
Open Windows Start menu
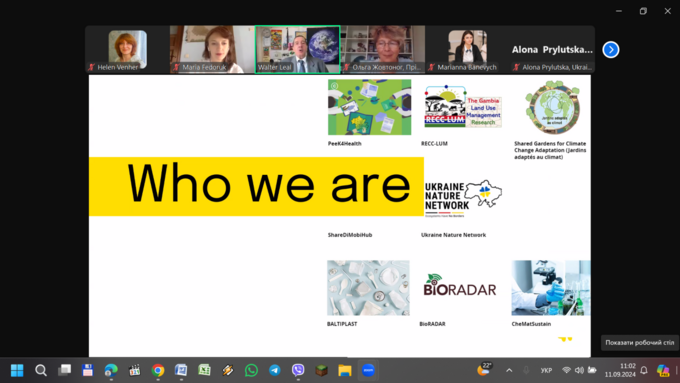click(17, 370)
